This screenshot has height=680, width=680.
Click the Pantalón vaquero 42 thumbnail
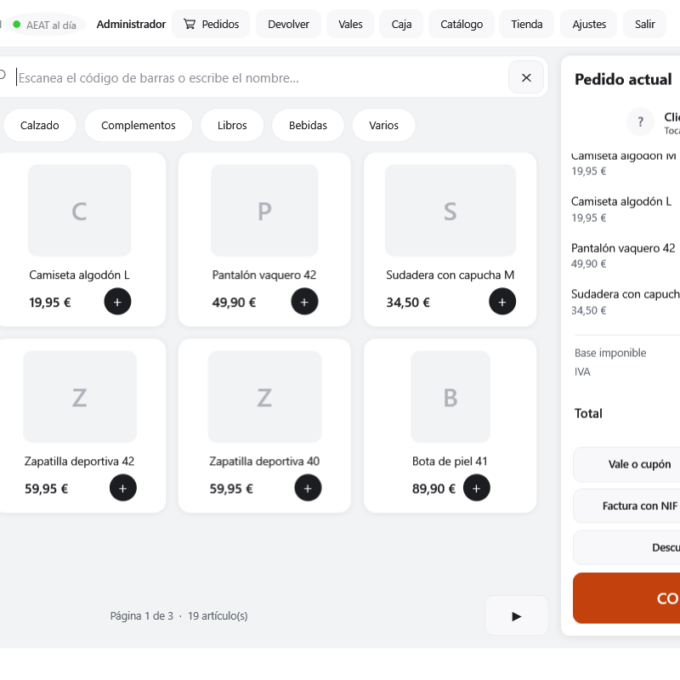[264, 210]
